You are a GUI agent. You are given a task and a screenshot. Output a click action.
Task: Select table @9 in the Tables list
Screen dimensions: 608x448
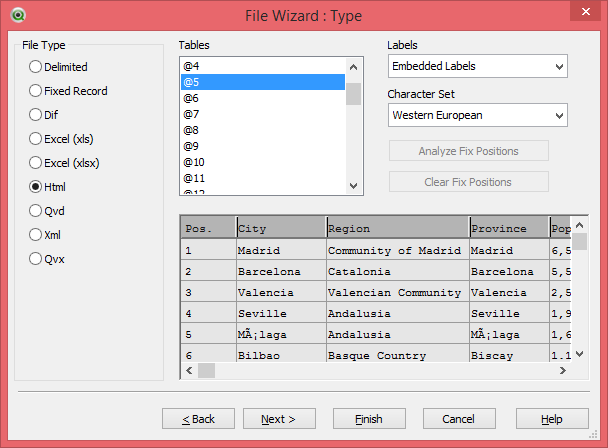263,146
